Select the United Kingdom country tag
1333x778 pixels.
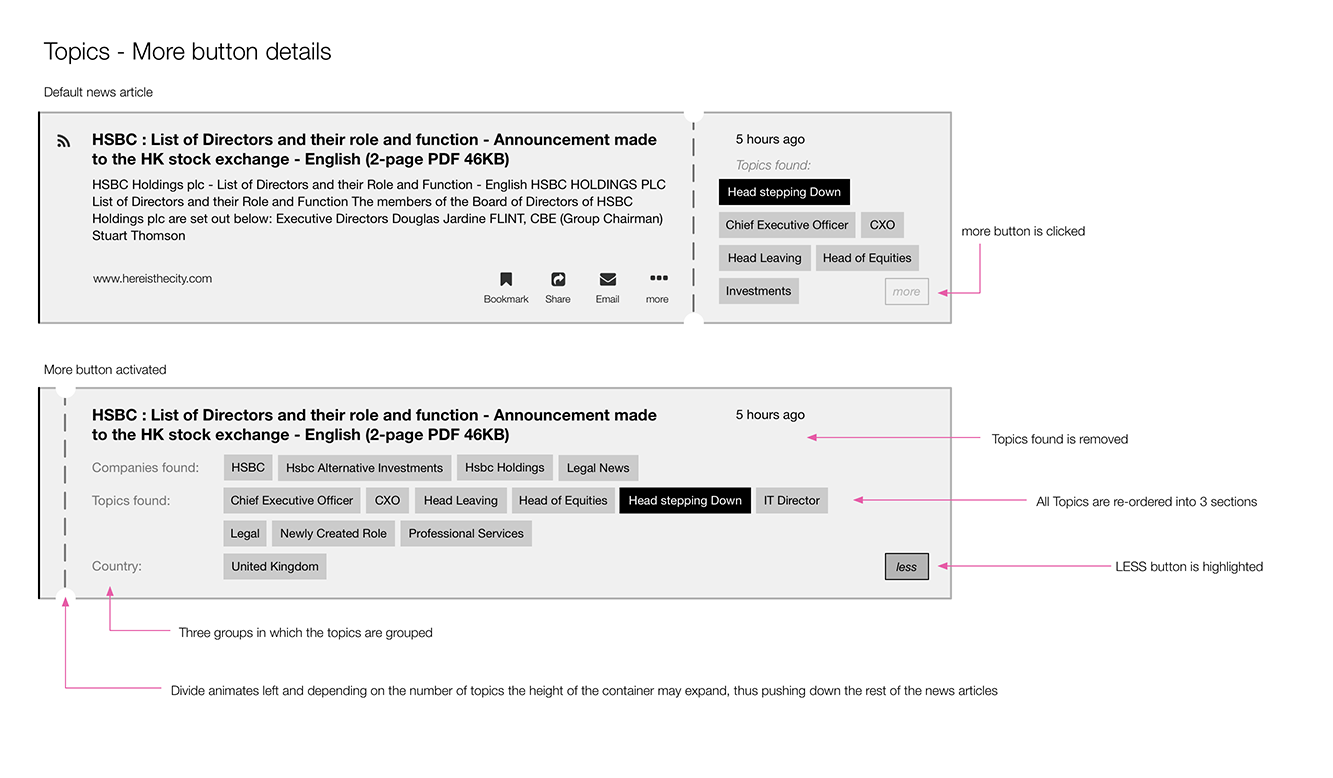click(275, 567)
